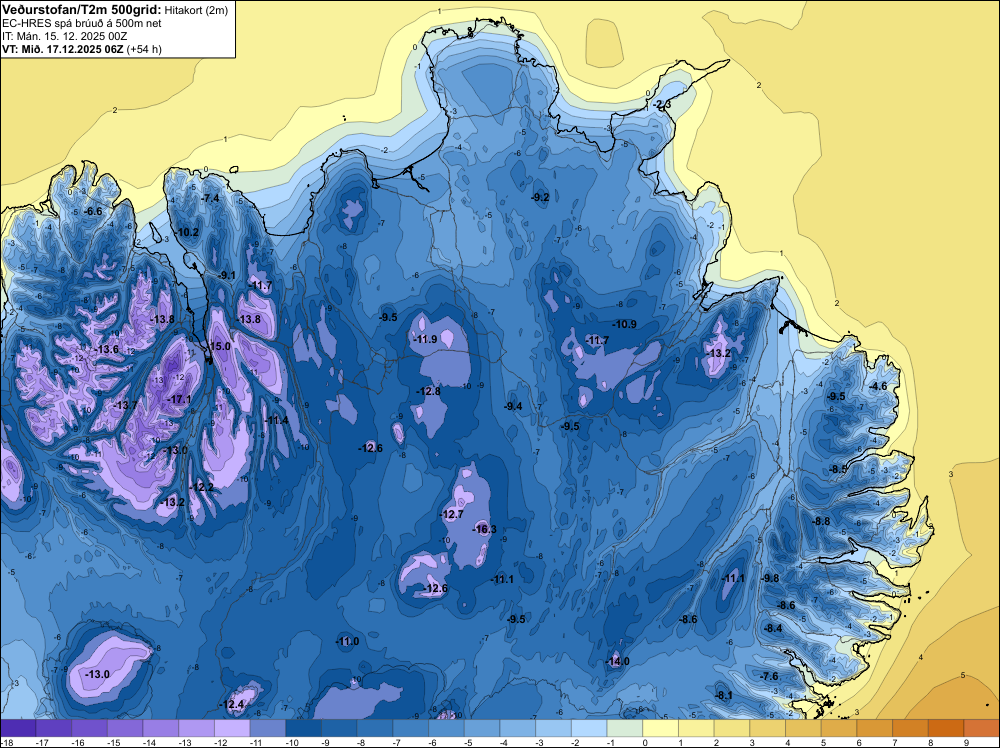
Task: Click the -9.1 temperature value on the map
Action: coord(226,275)
